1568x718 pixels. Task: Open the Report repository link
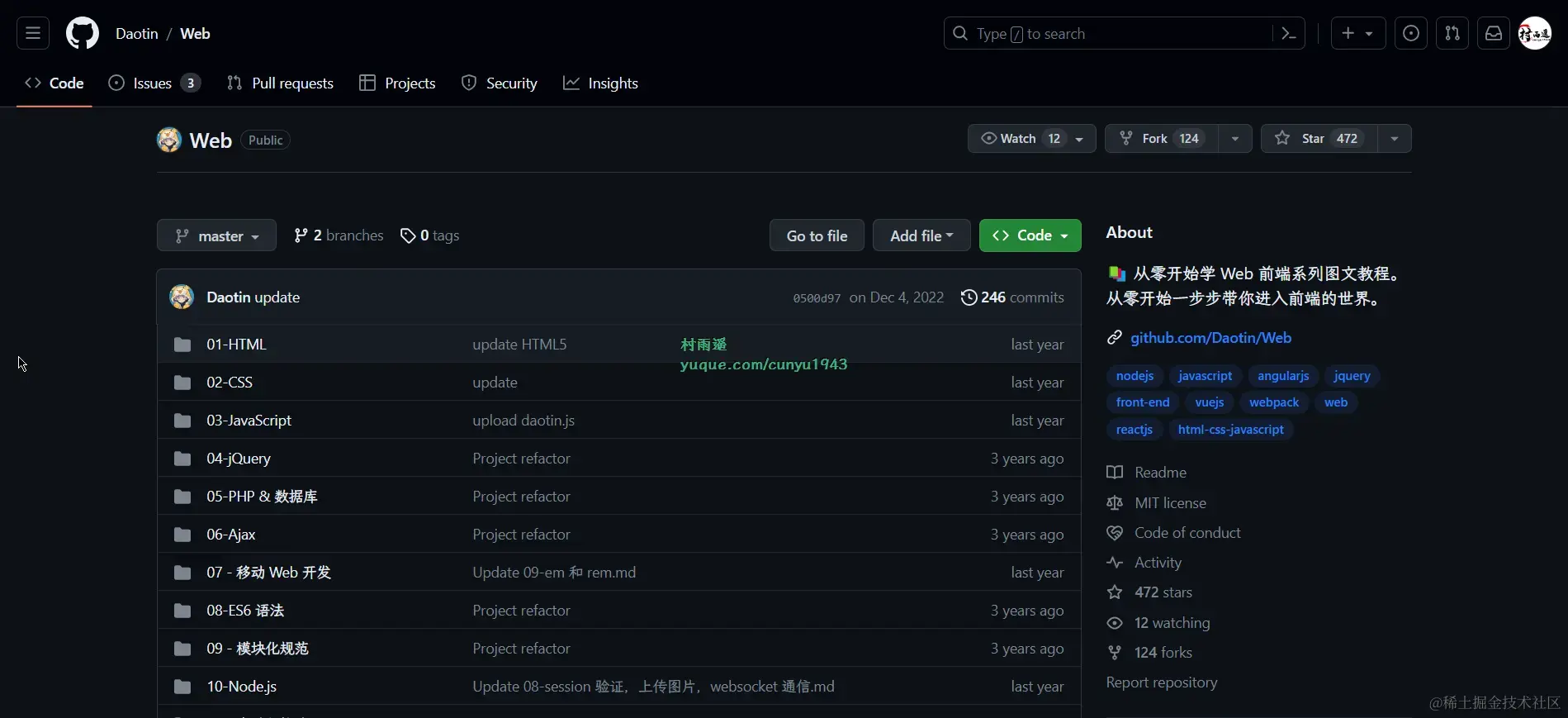click(1162, 682)
